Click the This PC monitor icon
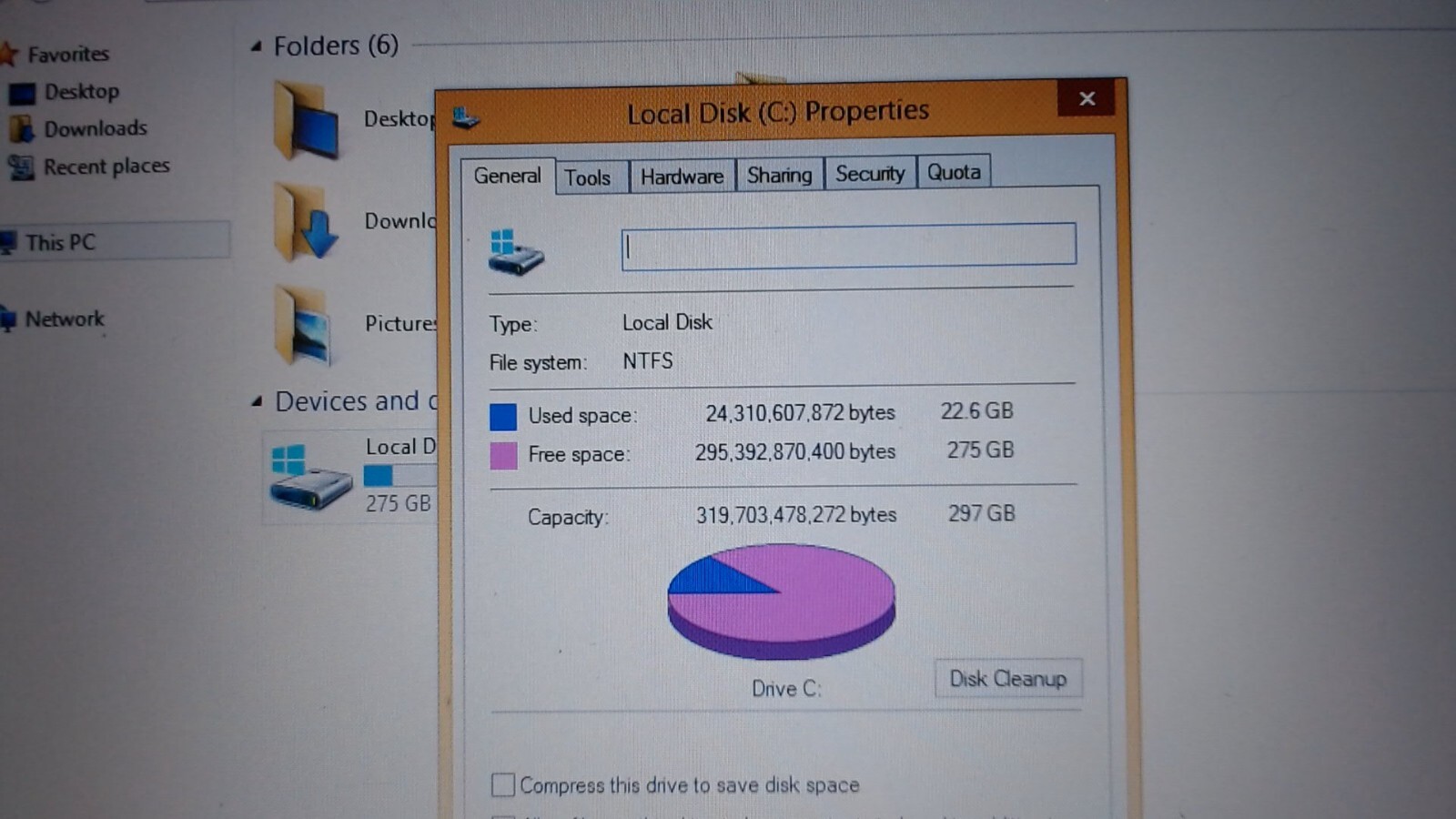The image size is (1456, 819). coord(8,243)
